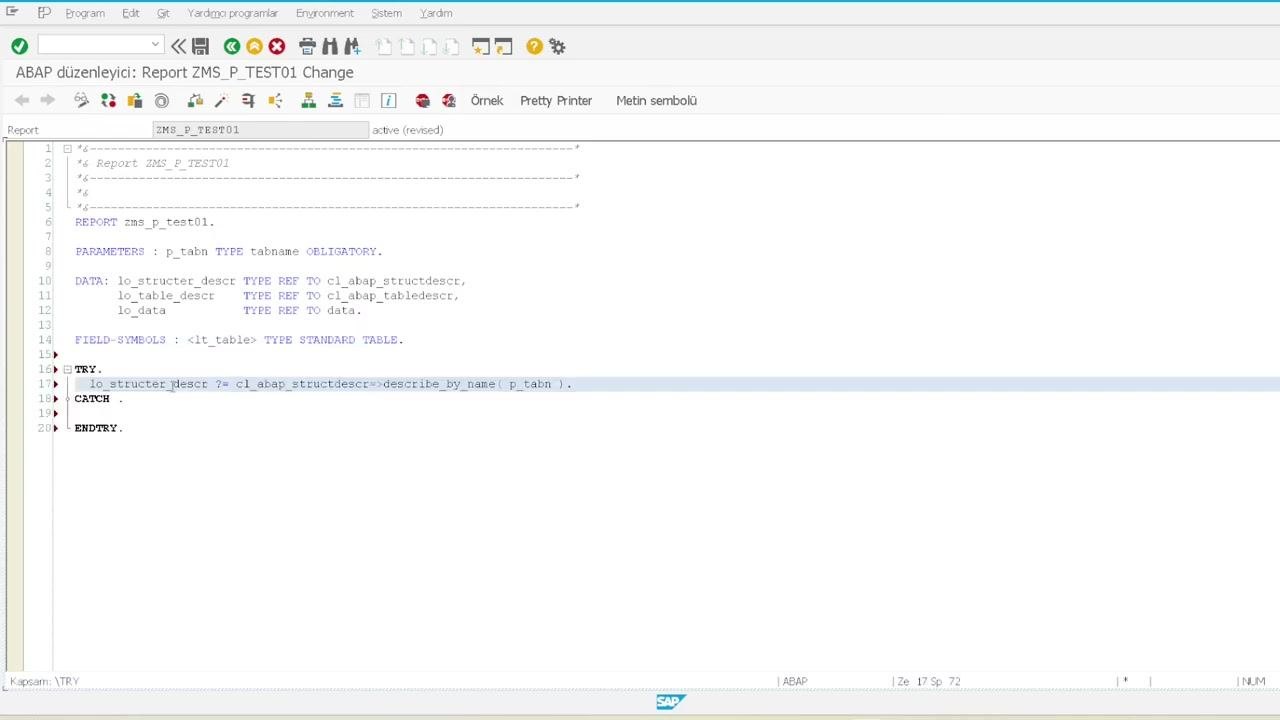Open the layout customization gear icon
The image size is (1280, 720).
tap(558, 46)
